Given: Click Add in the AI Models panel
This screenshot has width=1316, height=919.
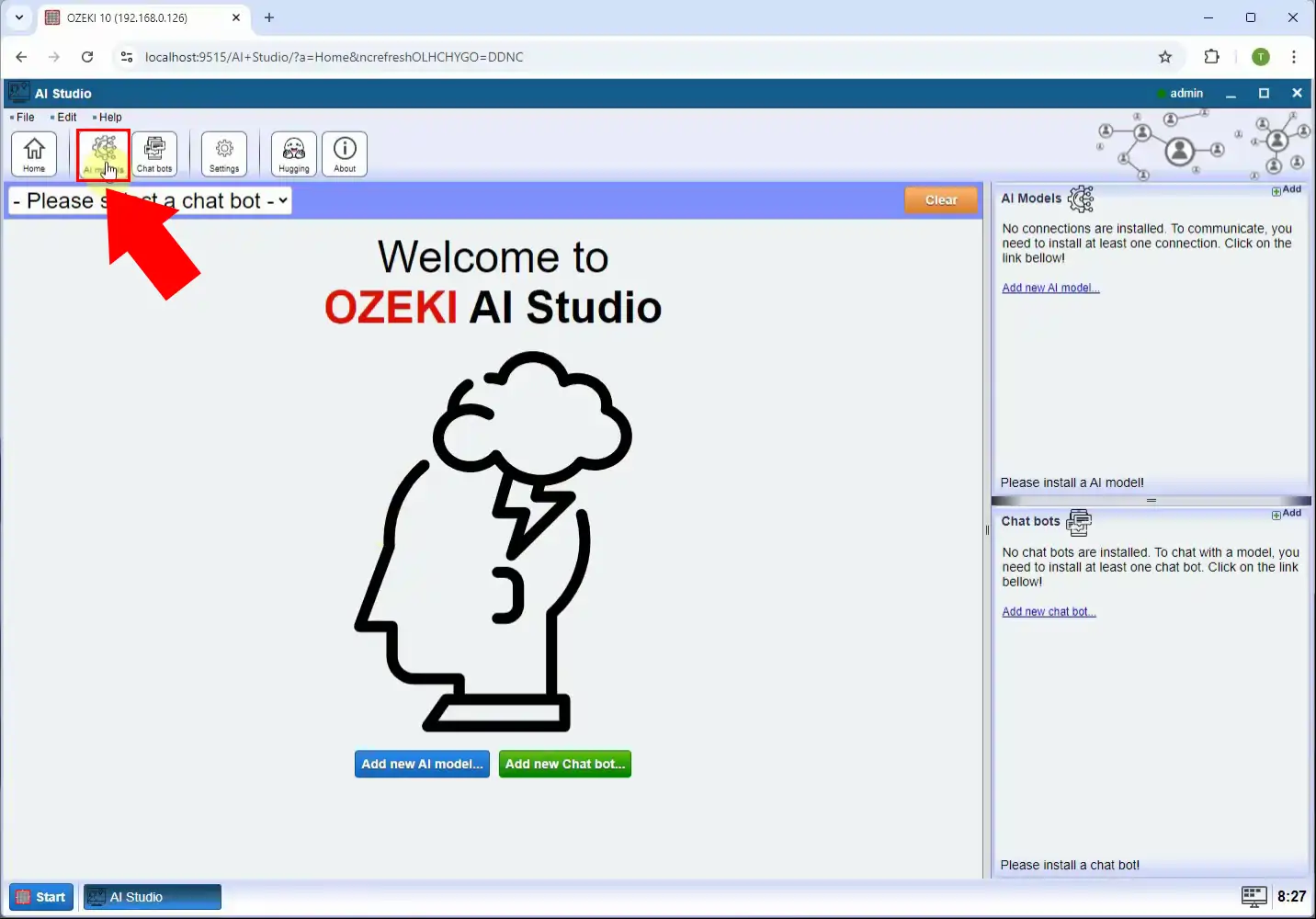Looking at the screenshot, I should (x=1287, y=190).
